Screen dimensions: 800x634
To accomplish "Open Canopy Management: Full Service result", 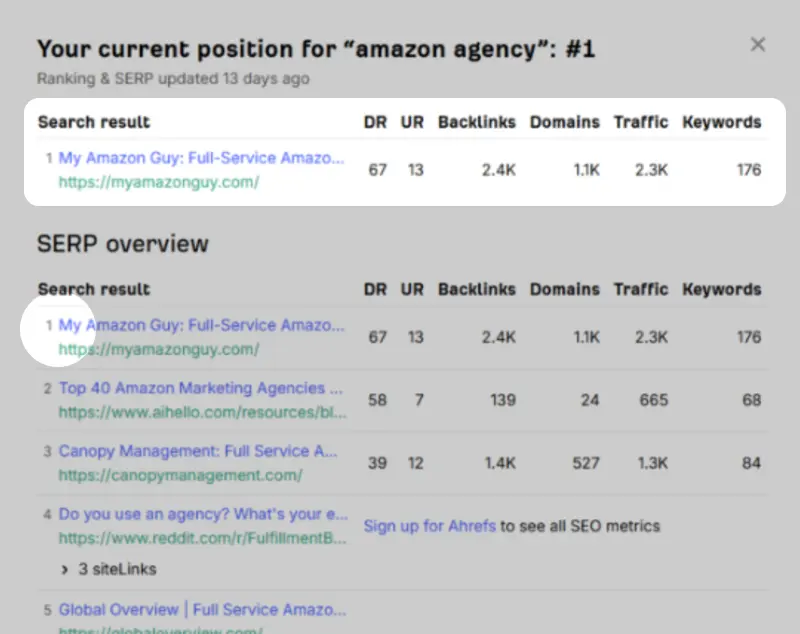I will tap(198, 451).
